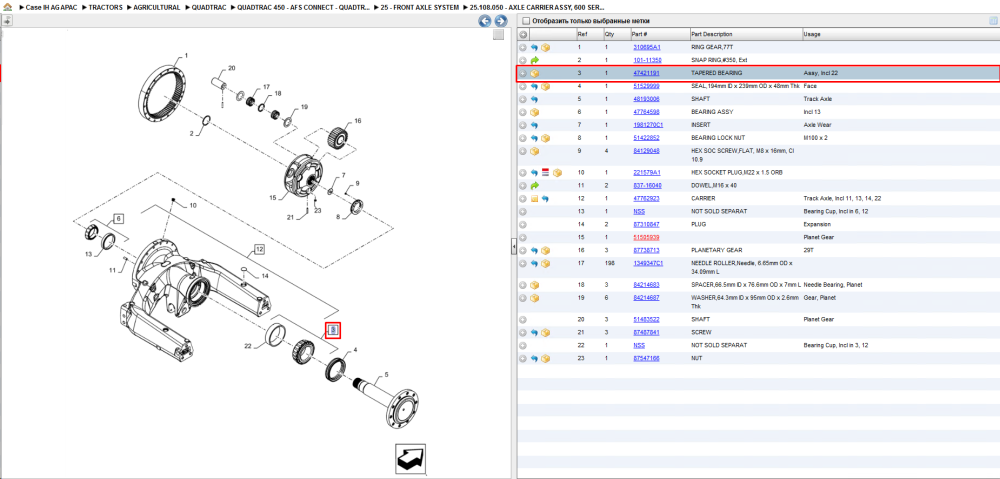The width and height of the screenshot is (1000, 479).
Task: Click the box icon on TAPERED BEARING row
Action: pyautogui.click(x=534, y=73)
